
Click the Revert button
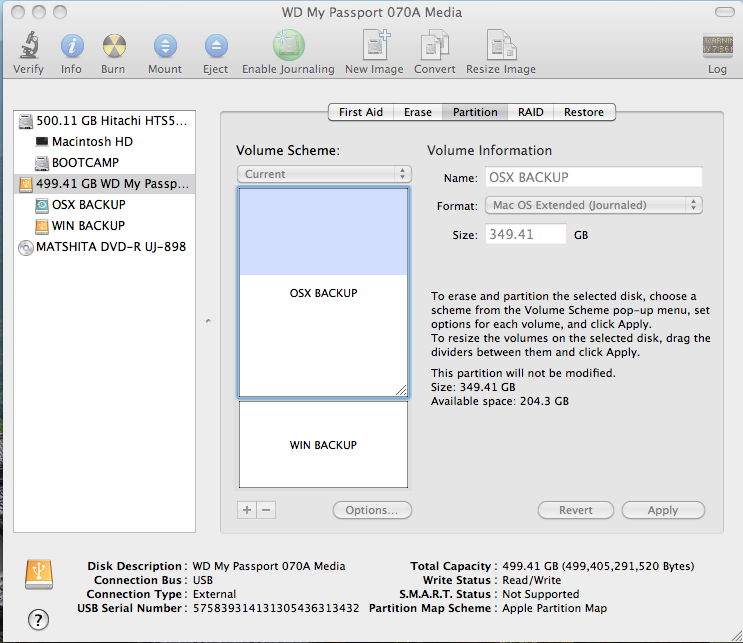576,510
